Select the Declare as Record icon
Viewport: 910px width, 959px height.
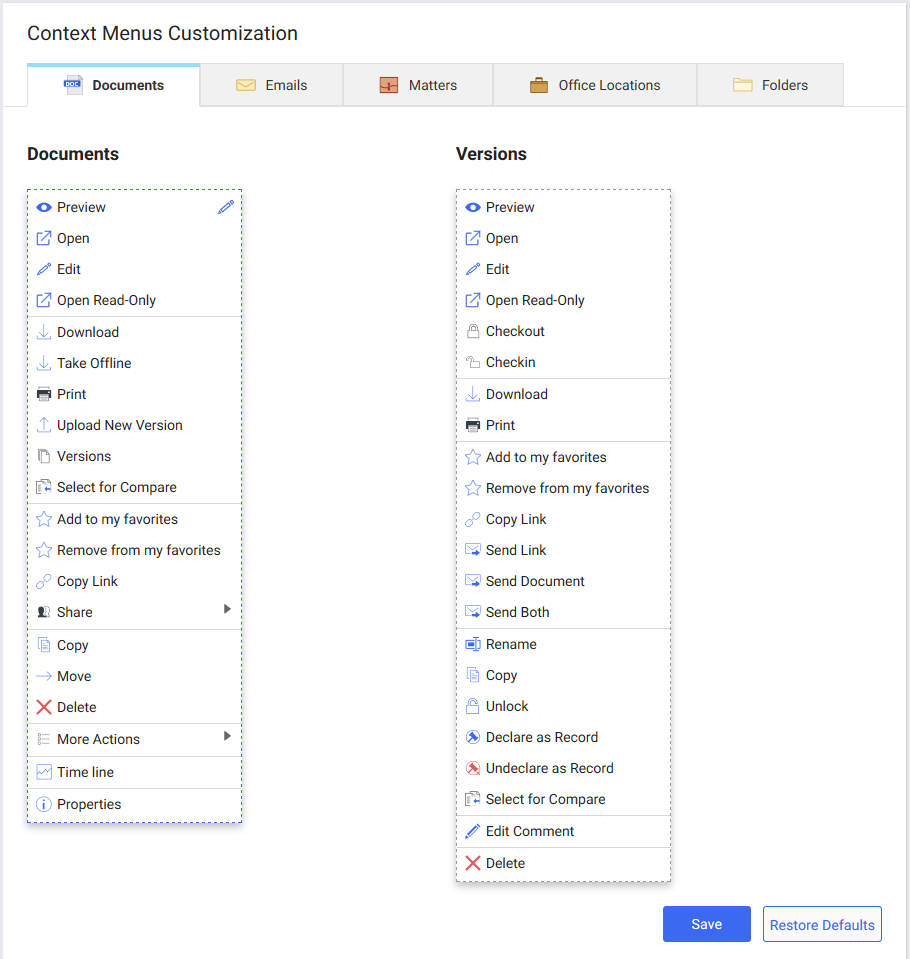(x=472, y=737)
